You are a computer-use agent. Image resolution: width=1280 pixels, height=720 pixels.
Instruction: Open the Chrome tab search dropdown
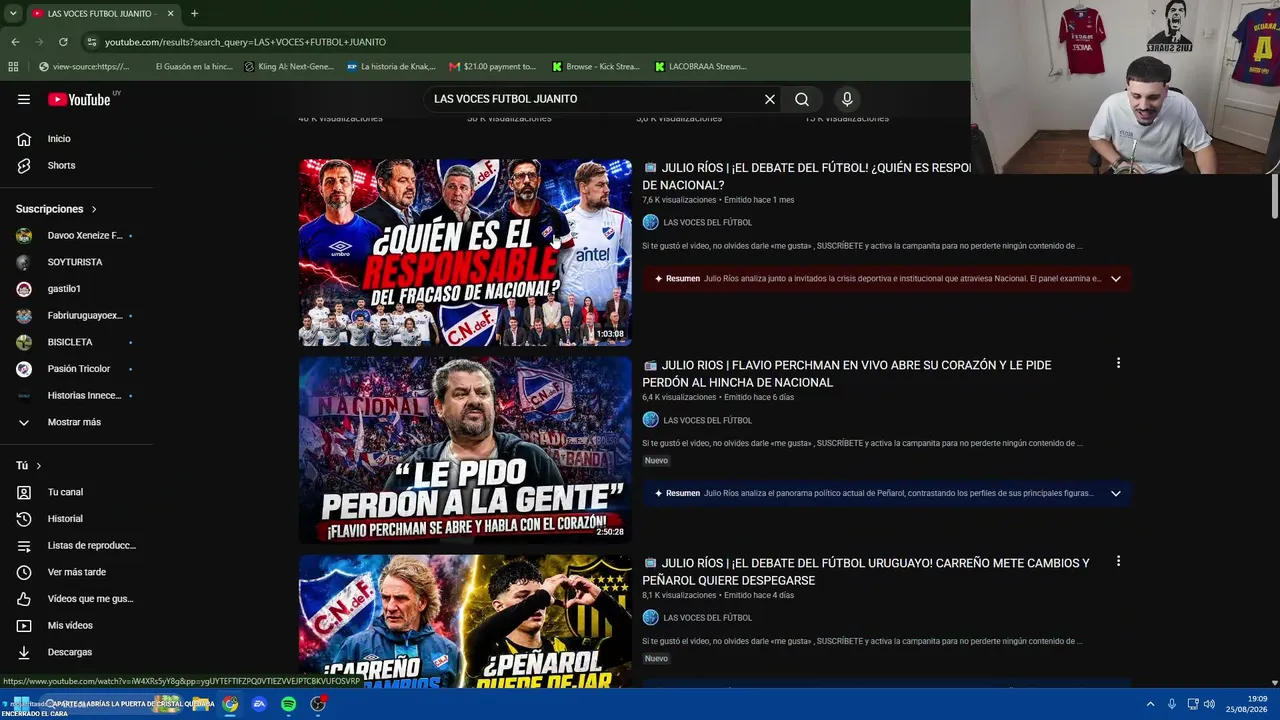tap(13, 13)
